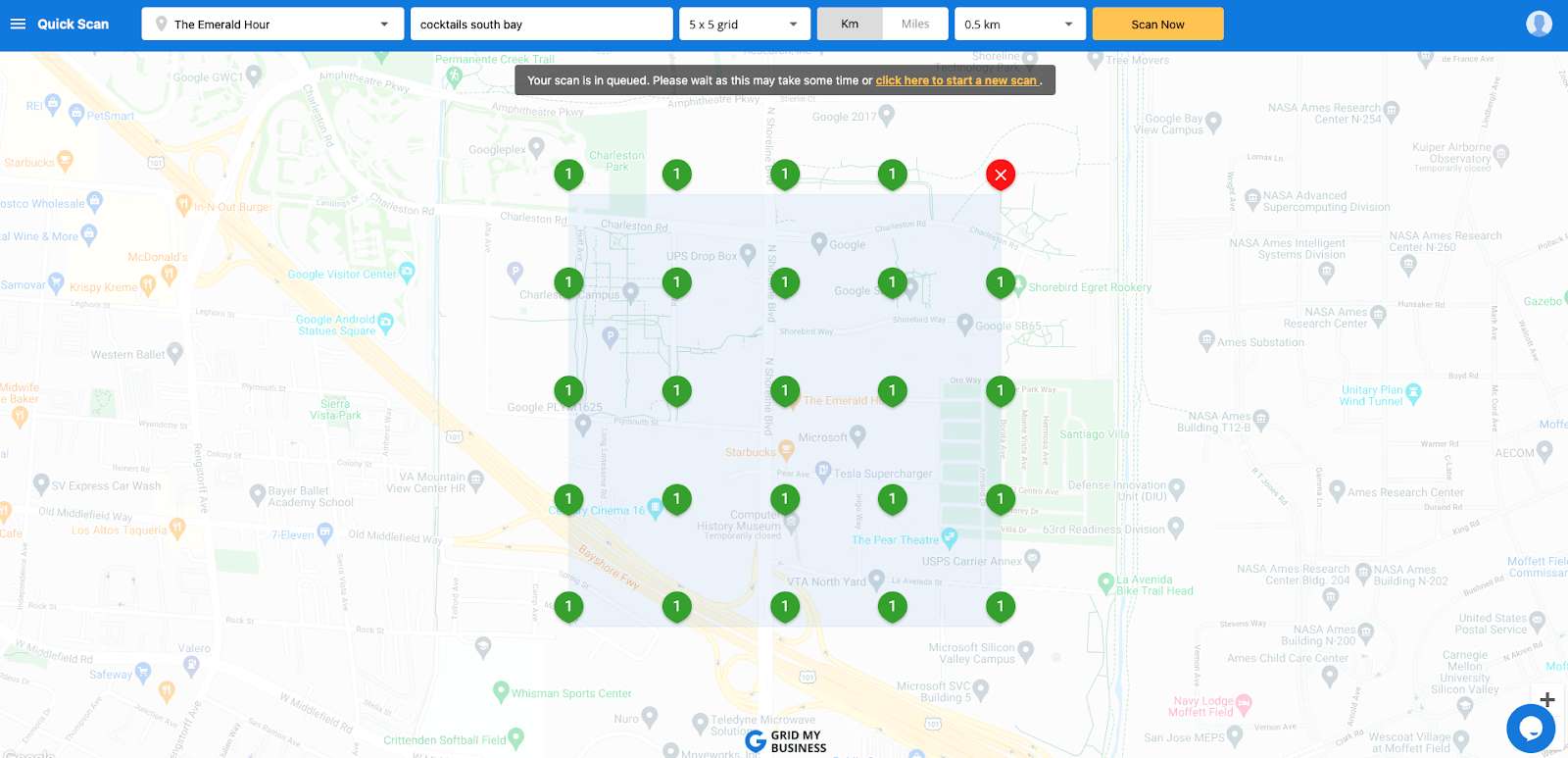
Task: Switch distance units to Km
Action: (850, 24)
